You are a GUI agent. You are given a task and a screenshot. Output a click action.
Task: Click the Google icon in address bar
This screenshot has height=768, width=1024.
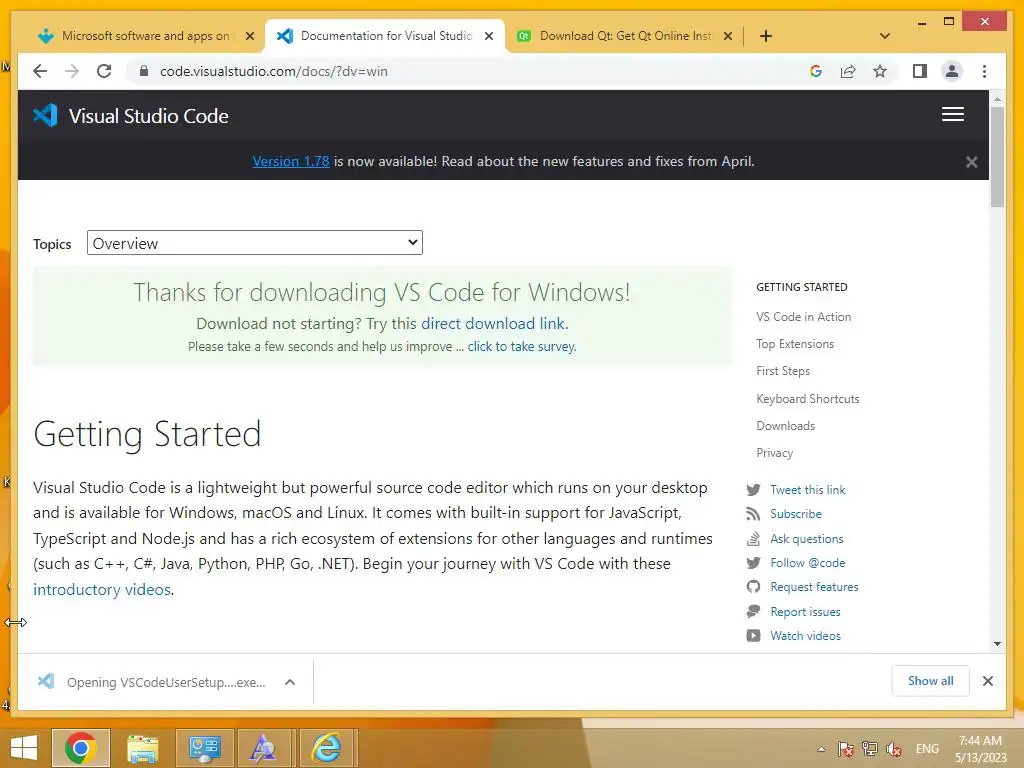point(816,71)
